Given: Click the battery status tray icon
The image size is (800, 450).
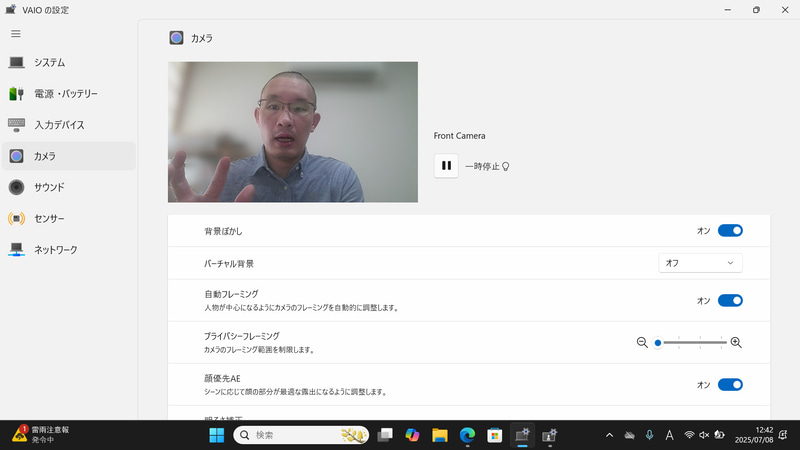Looking at the screenshot, I should (719, 435).
